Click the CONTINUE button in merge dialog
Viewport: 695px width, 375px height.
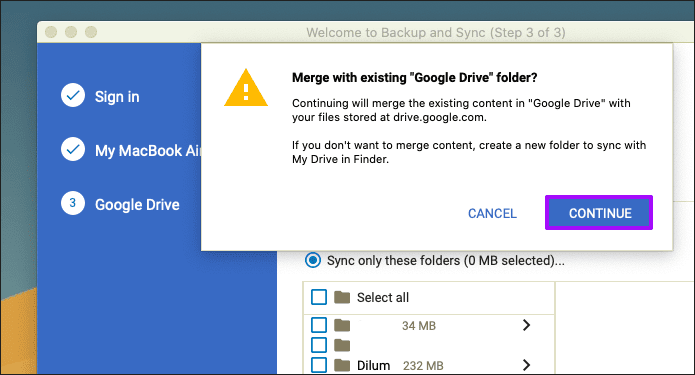(599, 213)
